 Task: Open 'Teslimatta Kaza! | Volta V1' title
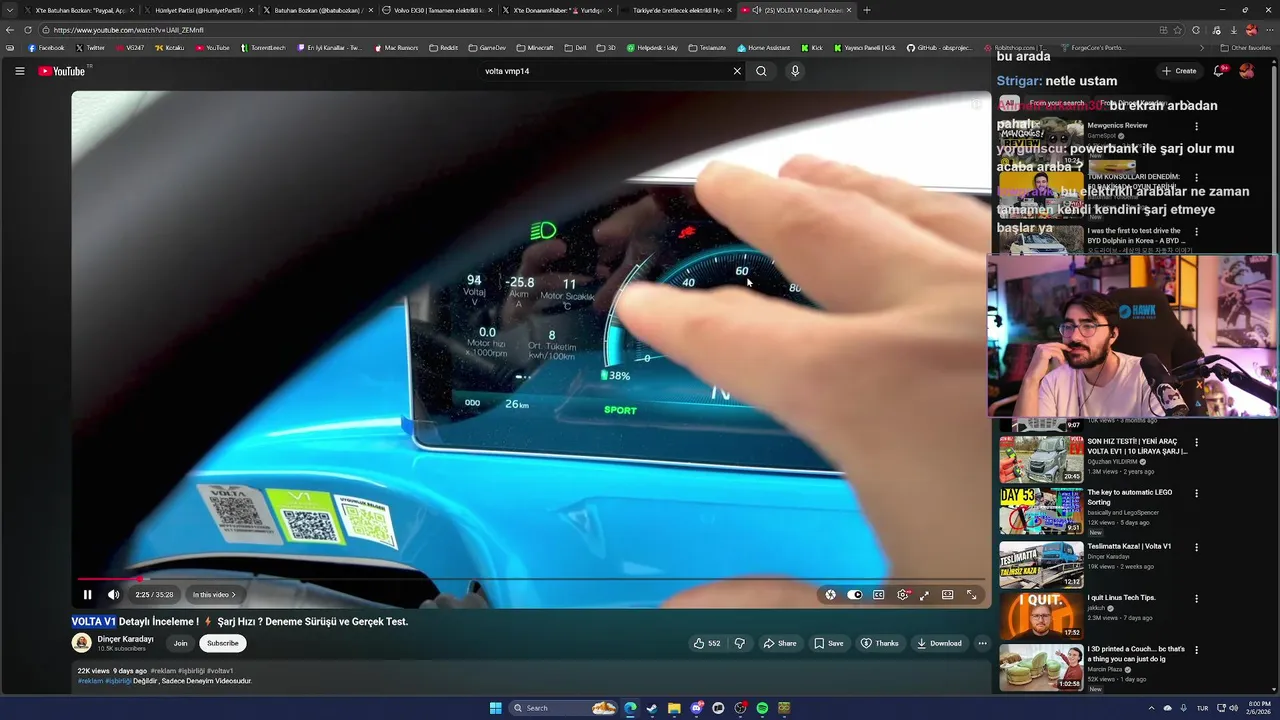point(1129,546)
